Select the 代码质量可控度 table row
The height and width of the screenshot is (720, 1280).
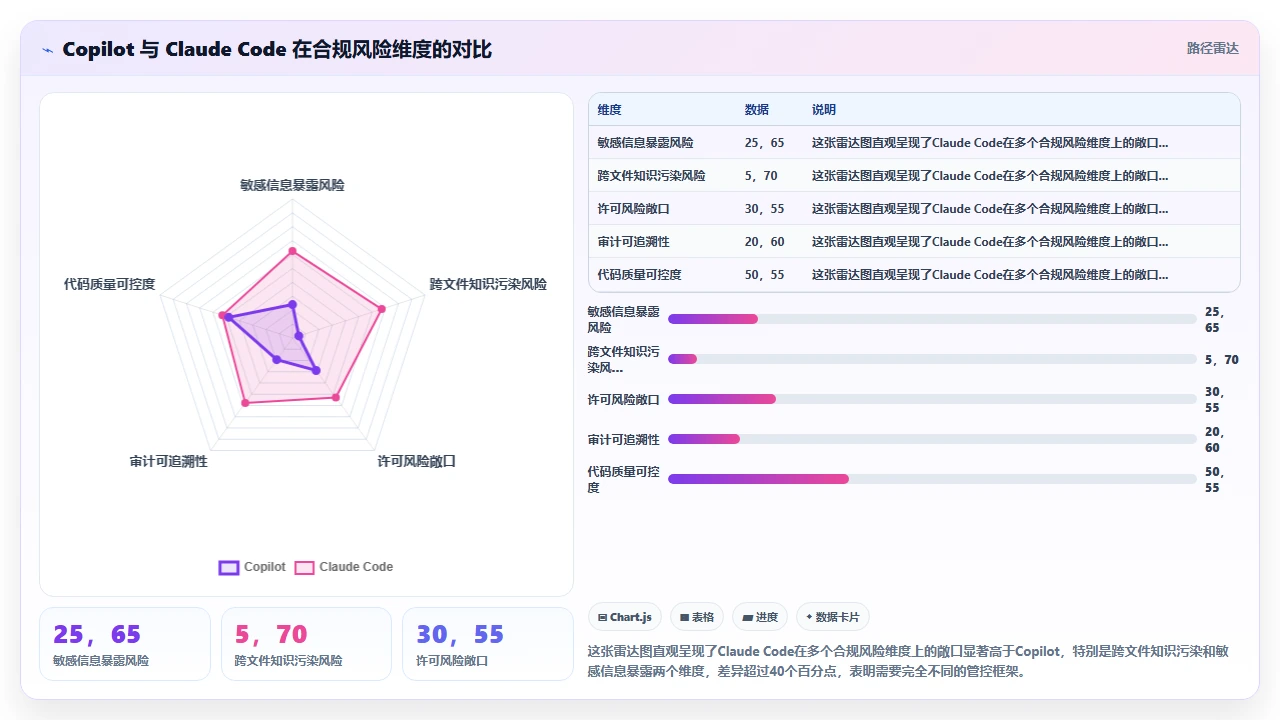[x=914, y=275]
